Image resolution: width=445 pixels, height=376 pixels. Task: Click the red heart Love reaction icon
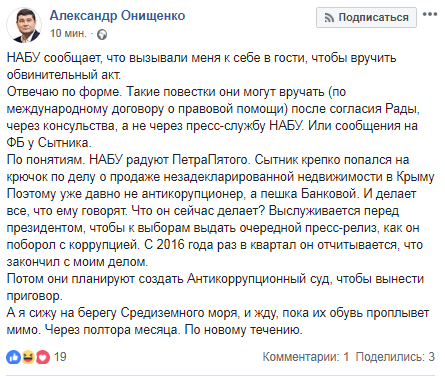tap(43, 357)
